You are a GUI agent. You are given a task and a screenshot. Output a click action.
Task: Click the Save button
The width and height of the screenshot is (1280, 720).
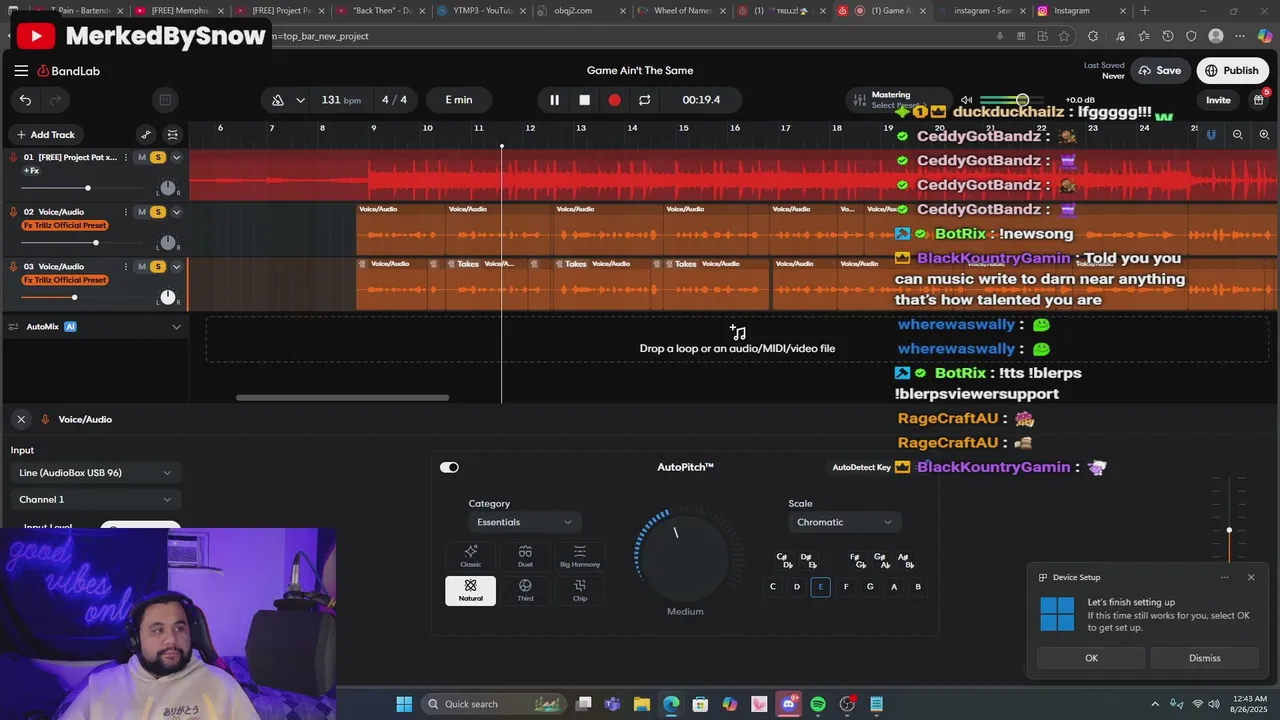[1159, 71]
